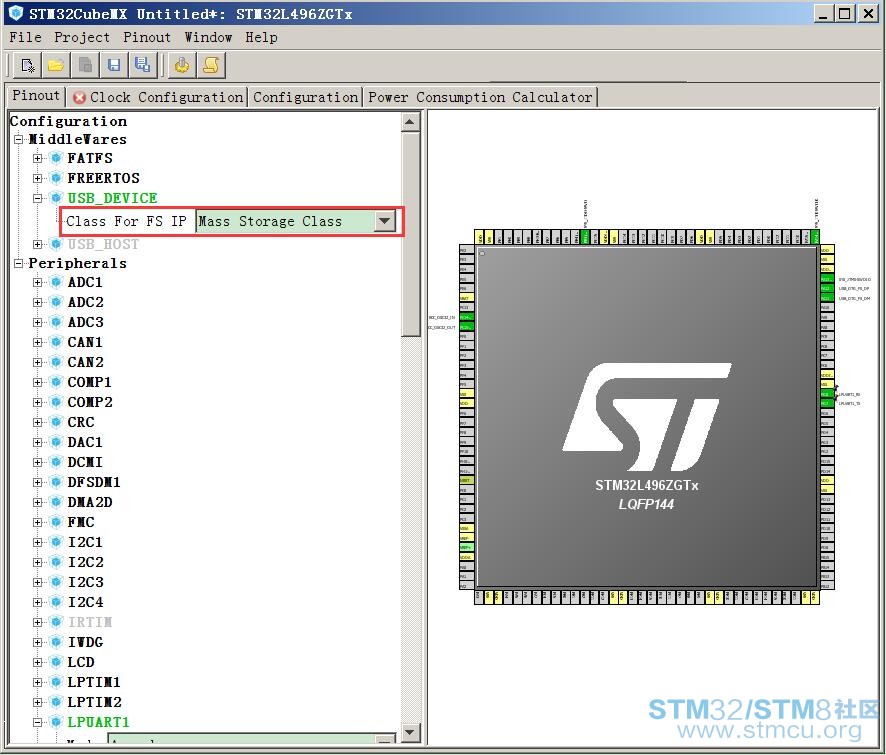Viewport: 886px width, 755px height.
Task: Open the Pinout menu
Action: [147, 37]
